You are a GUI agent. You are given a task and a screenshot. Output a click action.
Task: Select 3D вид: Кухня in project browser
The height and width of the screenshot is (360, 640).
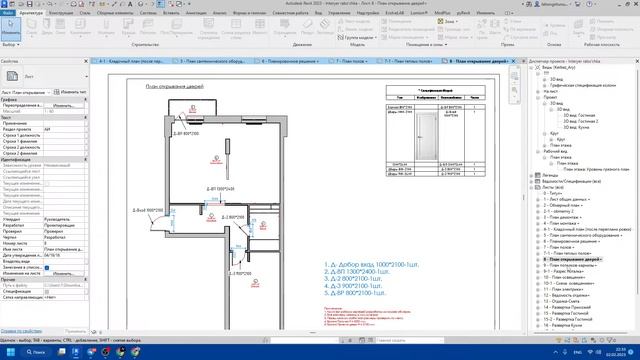coord(576,127)
